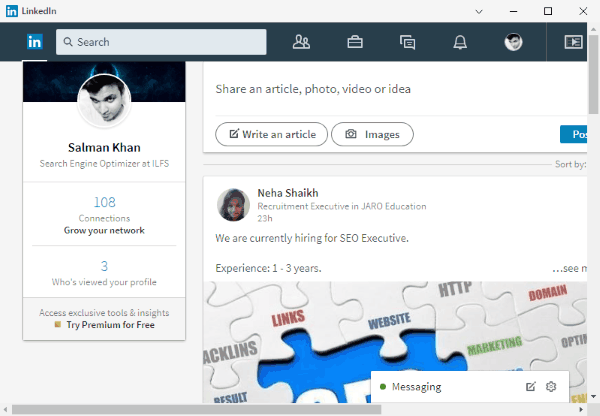Click the Write an article button
600x416 pixels.
click(x=271, y=134)
